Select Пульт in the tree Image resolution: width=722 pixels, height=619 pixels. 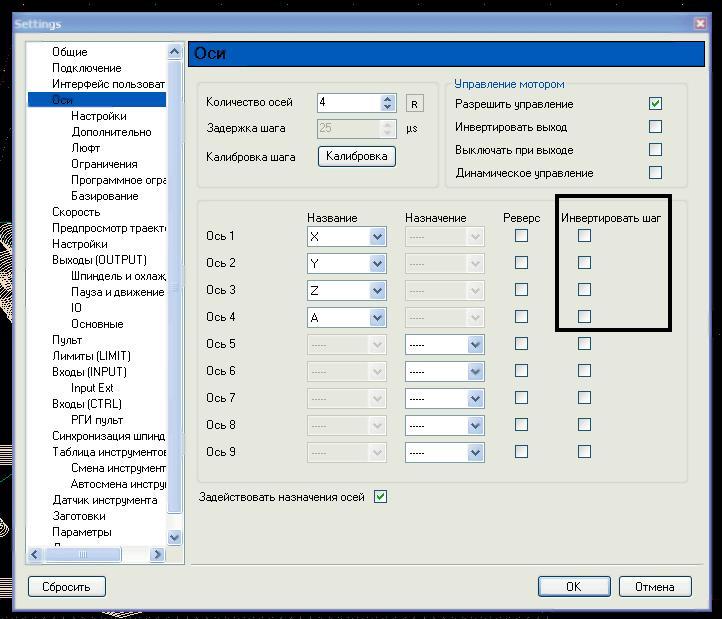(x=67, y=340)
